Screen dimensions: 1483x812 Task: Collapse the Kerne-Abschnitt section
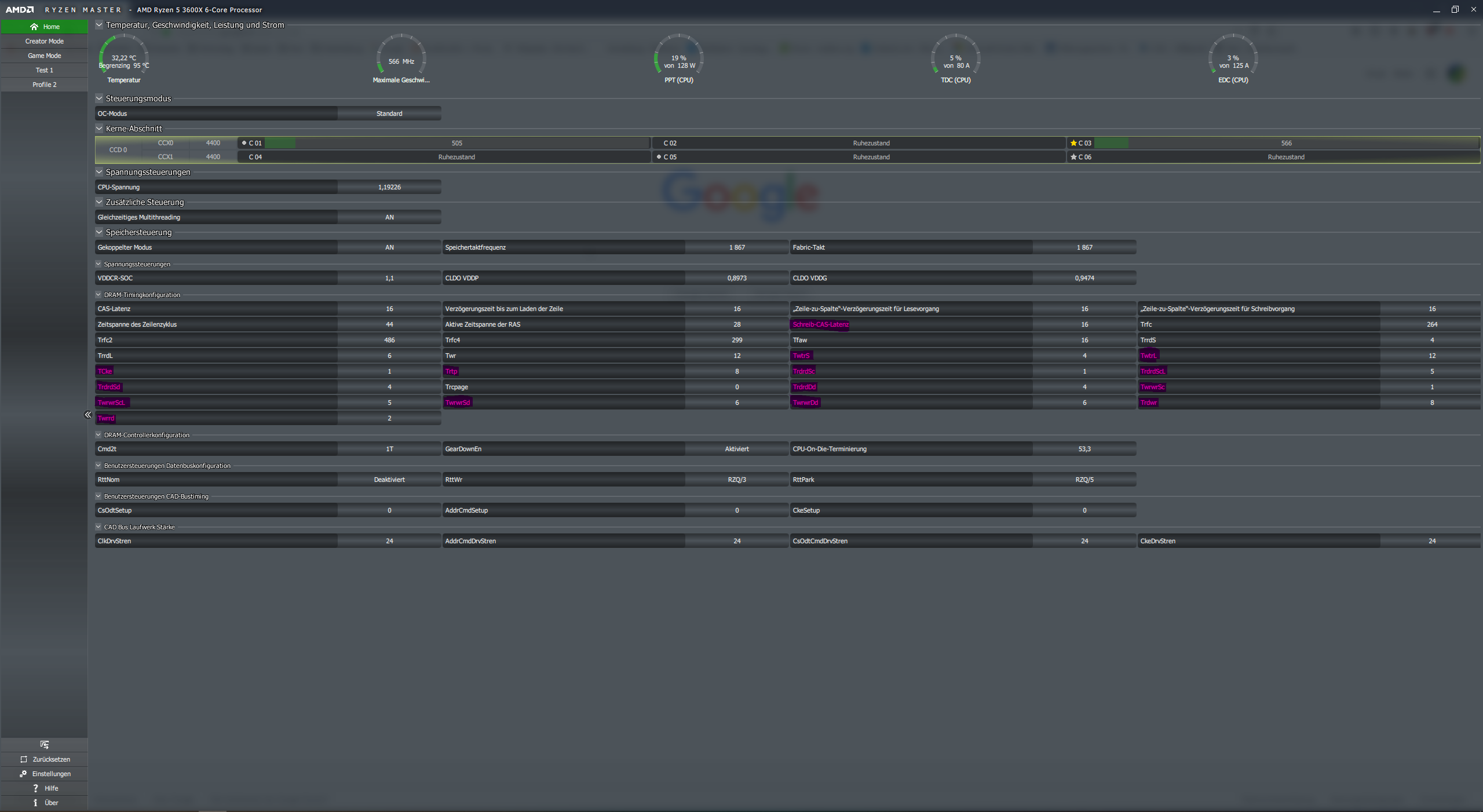pyautogui.click(x=99, y=129)
